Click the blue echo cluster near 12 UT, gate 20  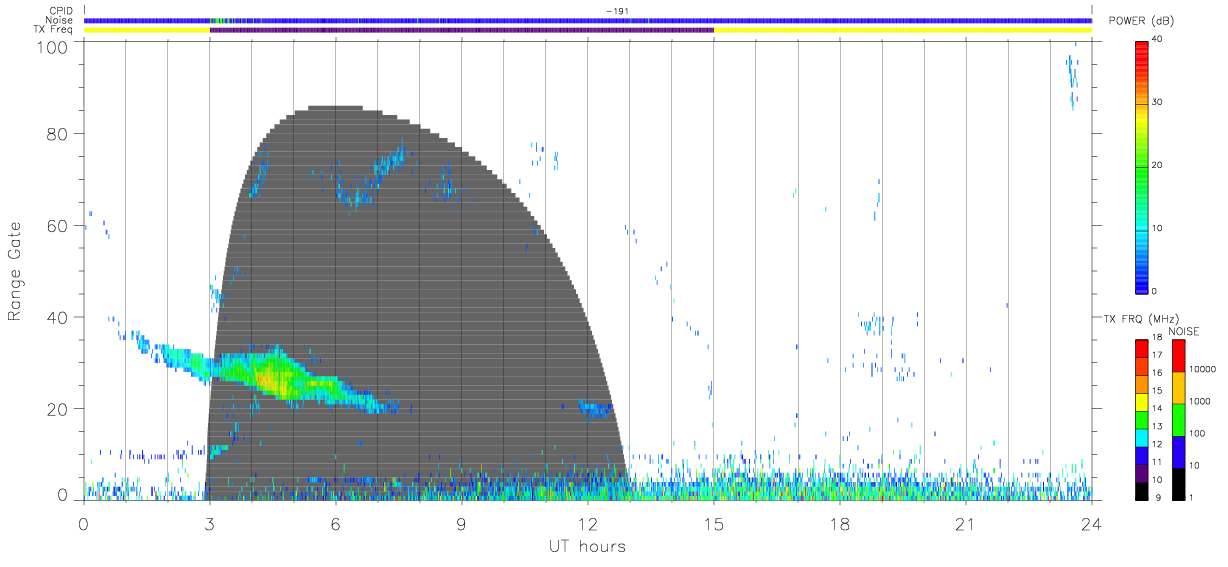click(x=597, y=408)
